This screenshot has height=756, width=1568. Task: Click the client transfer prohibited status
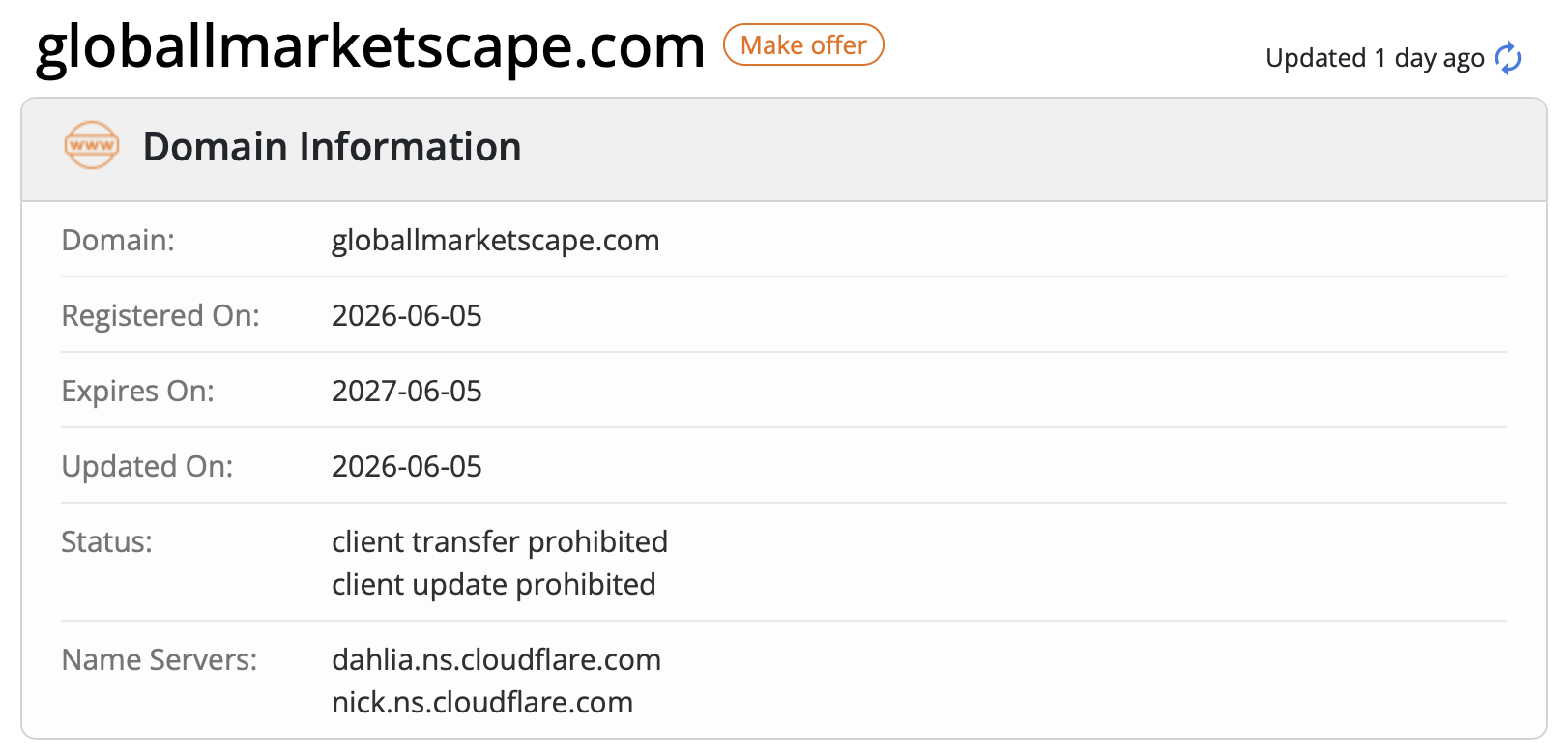500,542
